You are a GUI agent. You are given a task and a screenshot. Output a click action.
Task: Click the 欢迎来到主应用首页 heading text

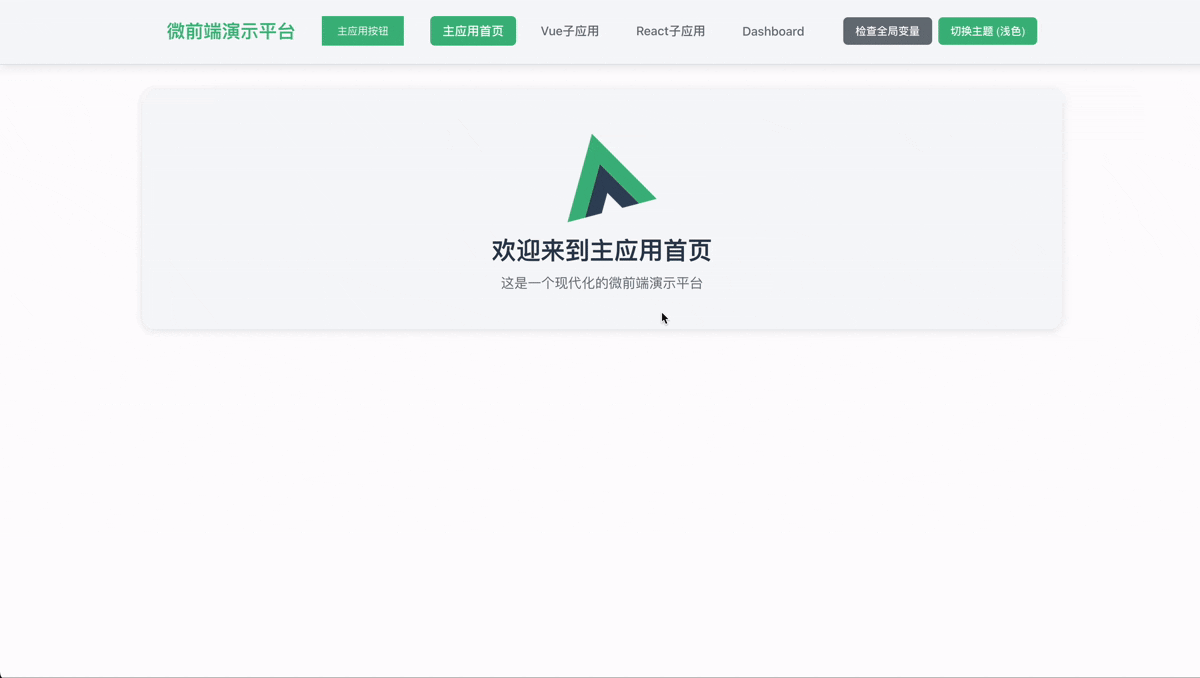[x=601, y=251]
